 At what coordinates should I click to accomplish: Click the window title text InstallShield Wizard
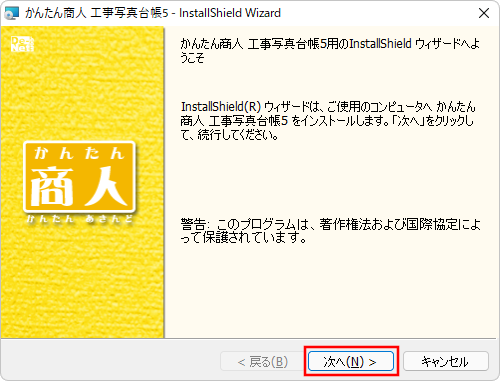tap(230, 13)
